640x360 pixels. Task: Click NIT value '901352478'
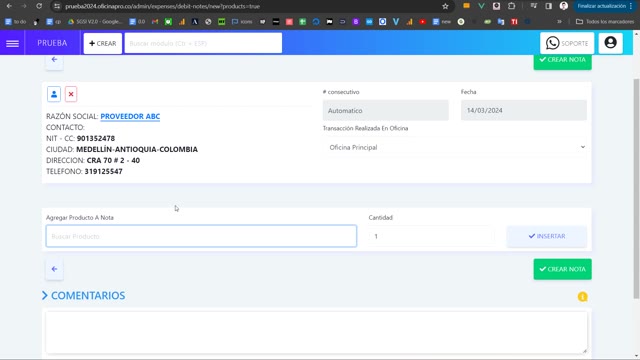tap(96, 138)
